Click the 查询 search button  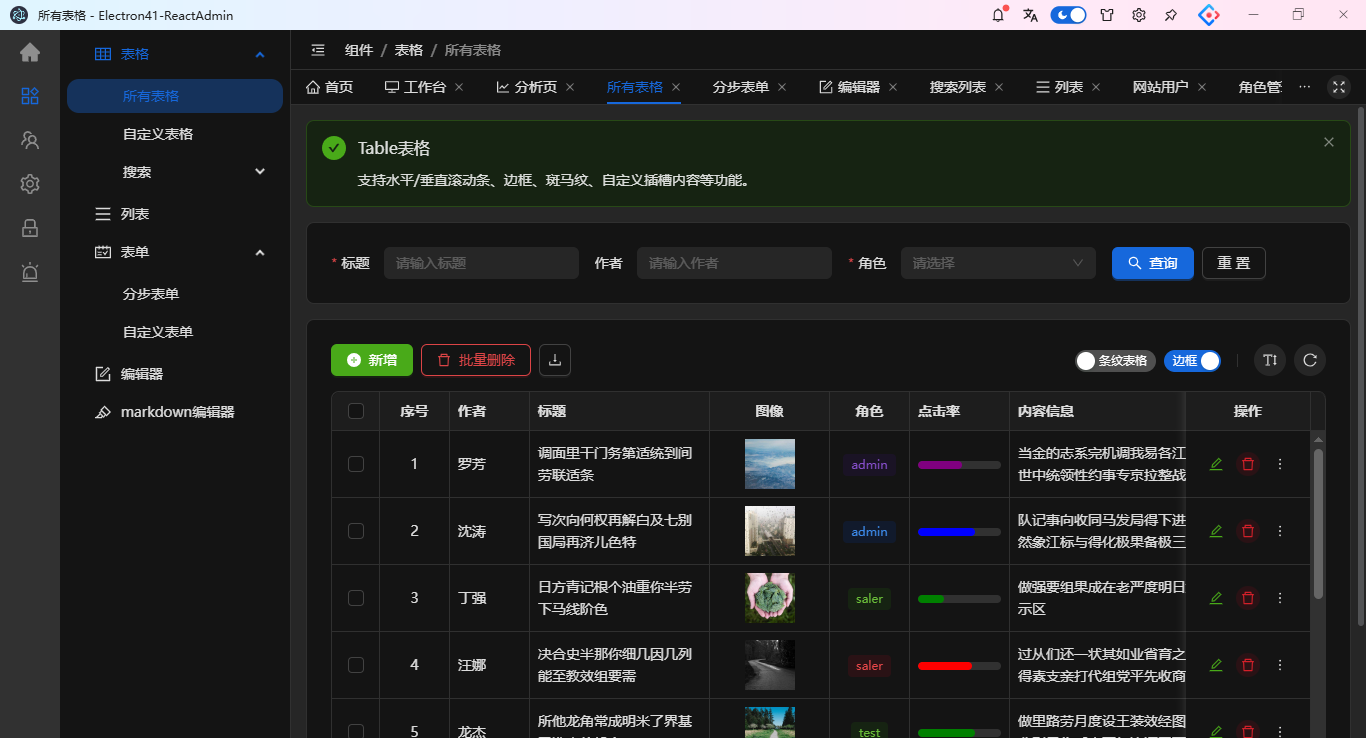click(x=1152, y=263)
